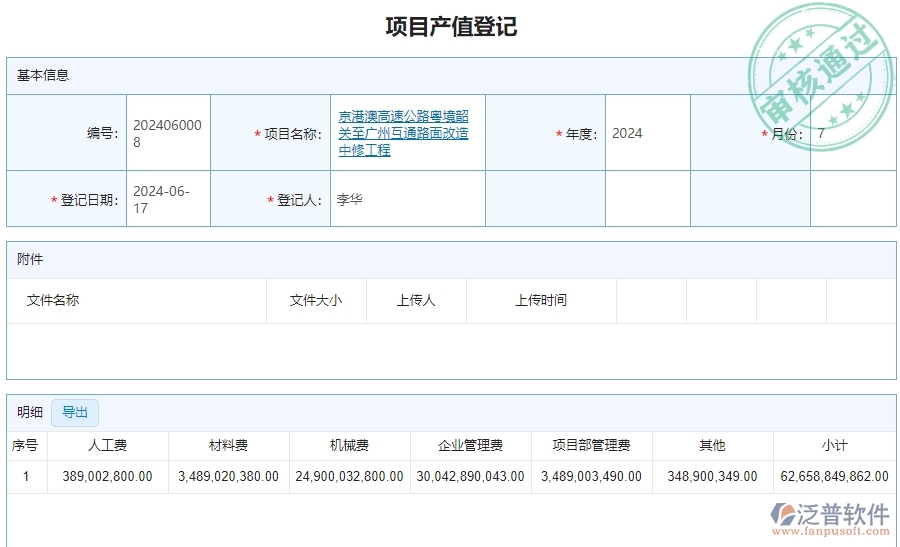Click the 企业管理费 column header
Viewport: 900px width, 547px height.
click(471, 445)
